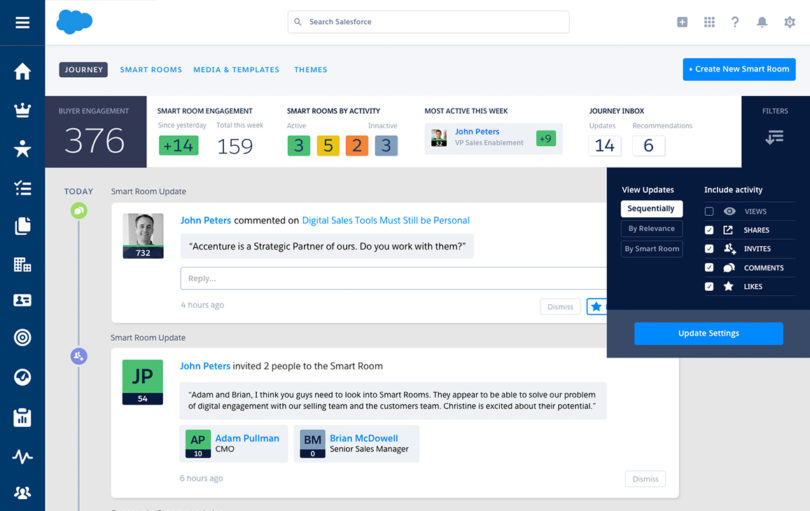The width and height of the screenshot is (810, 511).
Task: Dismiss the invited 2 people update
Action: click(x=645, y=479)
